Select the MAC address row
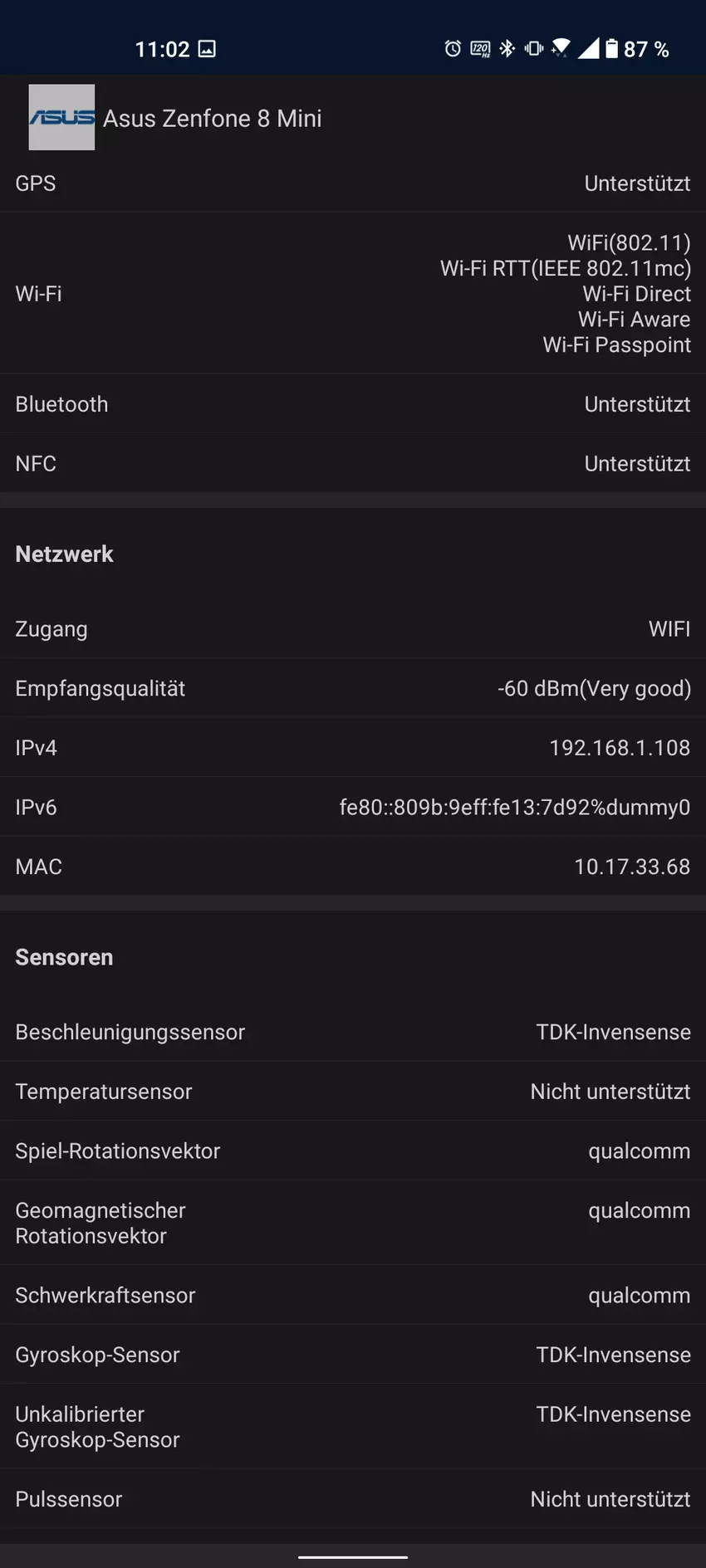This screenshot has height=1568, width=706. coord(353,867)
